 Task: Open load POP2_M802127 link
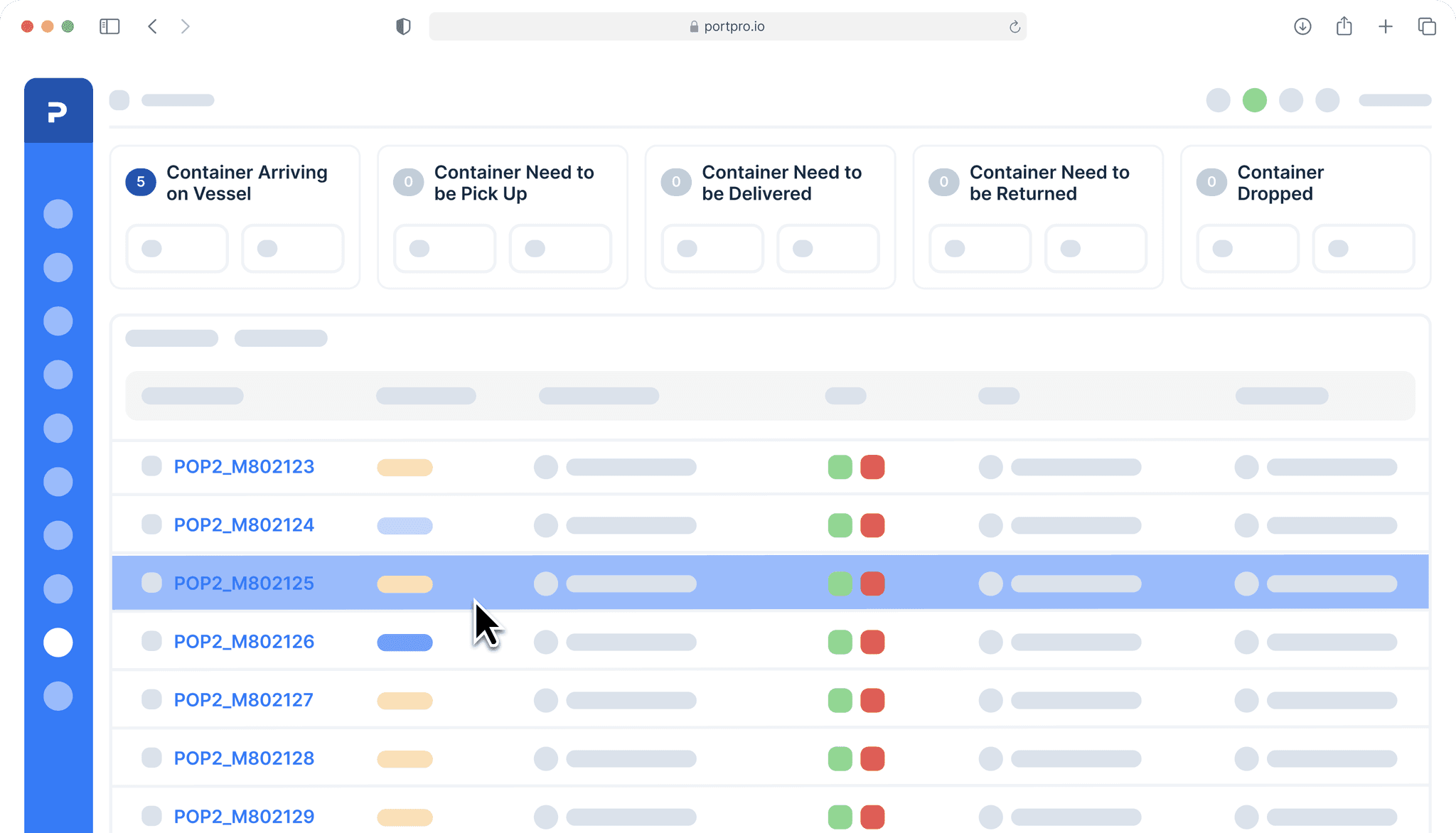[x=244, y=700]
